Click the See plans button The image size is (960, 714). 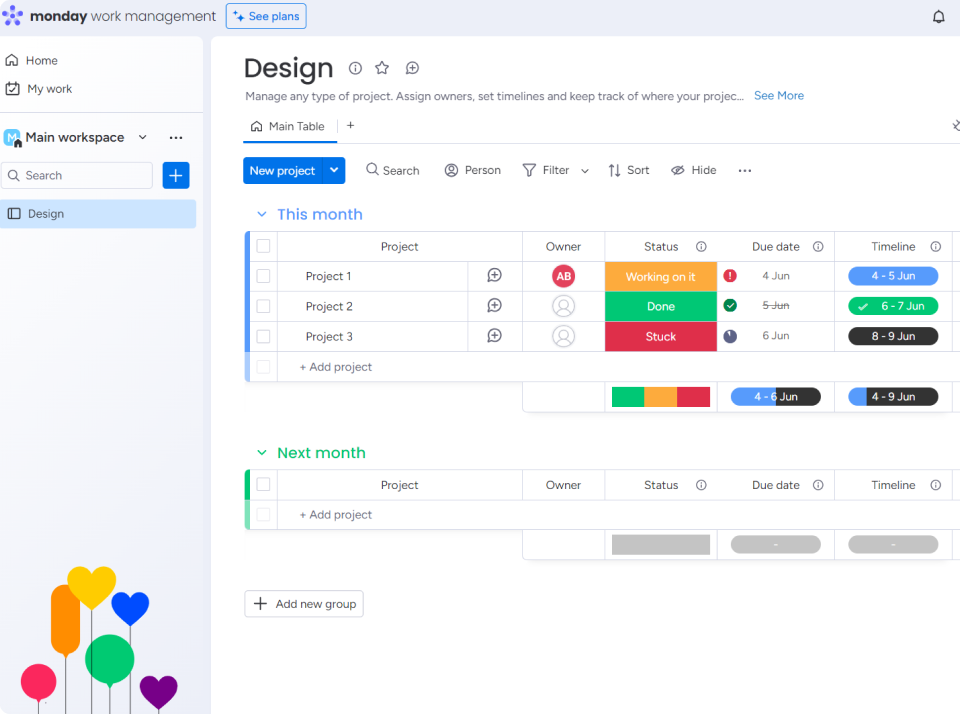266,16
